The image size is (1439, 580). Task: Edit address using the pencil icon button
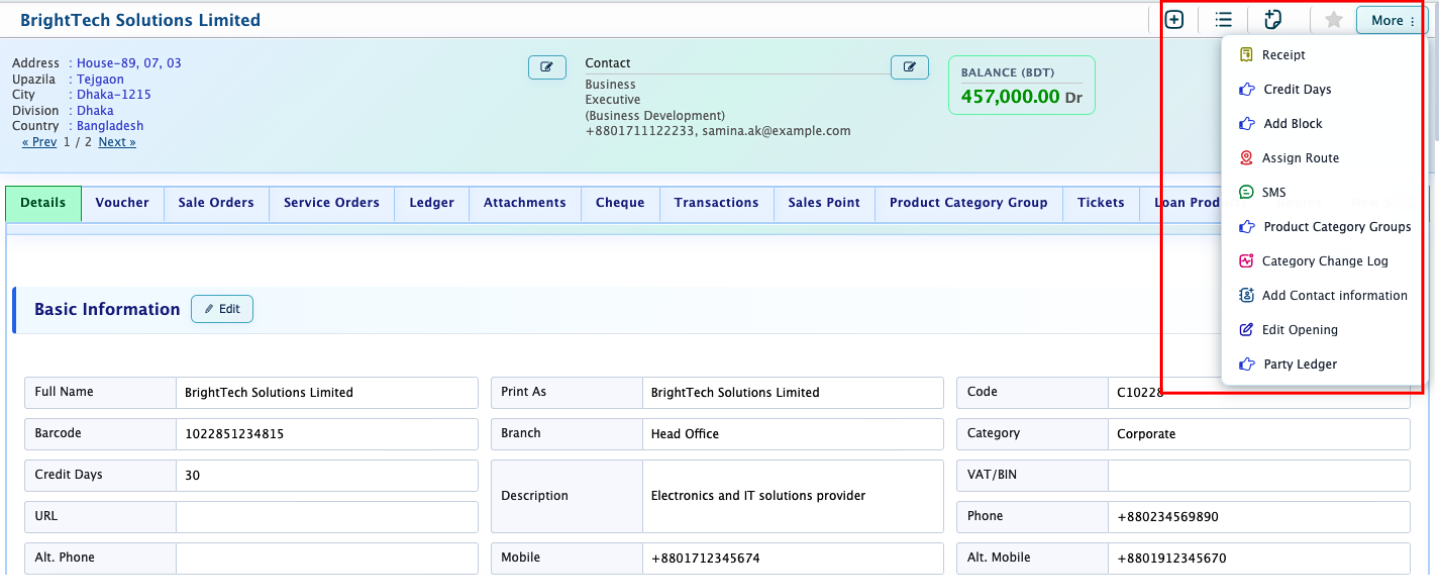point(547,67)
